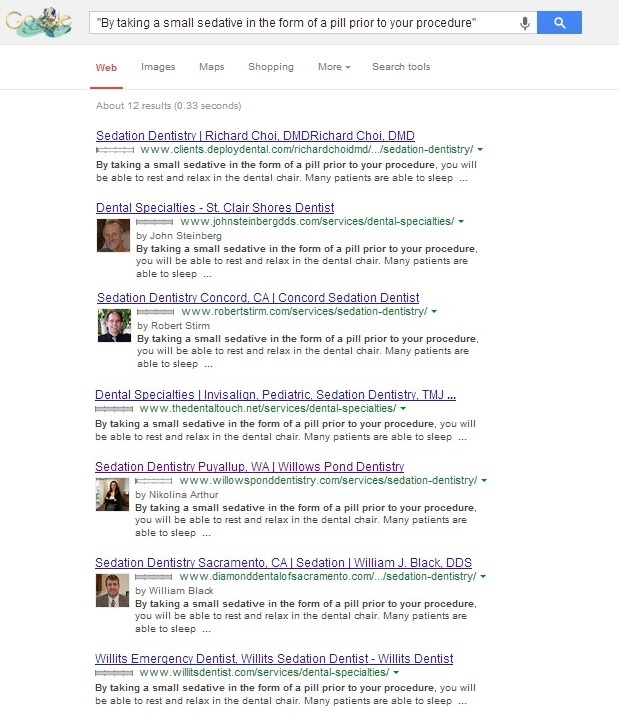Click the 'by Robert Stirm' author text
Image resolution: width=619 pixels, height=713 pixels.
[173, 326]
